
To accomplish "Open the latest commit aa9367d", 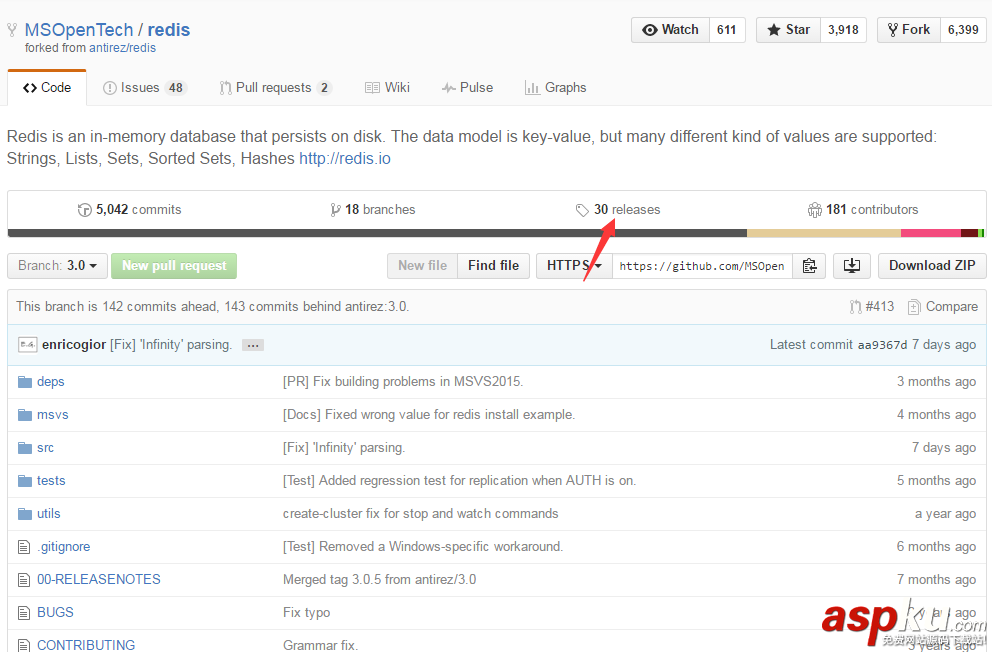I will [882, 345].
